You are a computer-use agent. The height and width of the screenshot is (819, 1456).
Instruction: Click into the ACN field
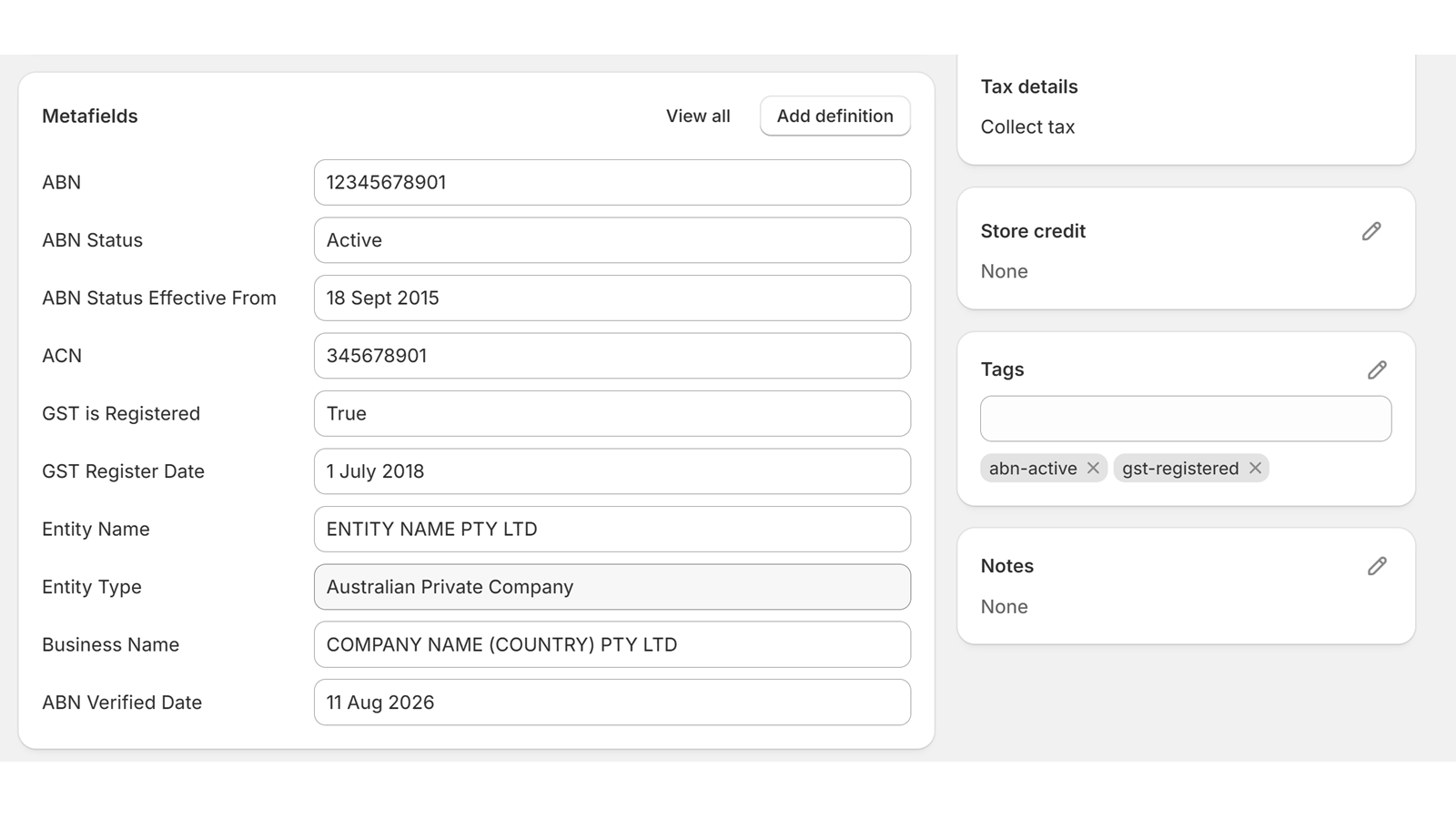612,356
